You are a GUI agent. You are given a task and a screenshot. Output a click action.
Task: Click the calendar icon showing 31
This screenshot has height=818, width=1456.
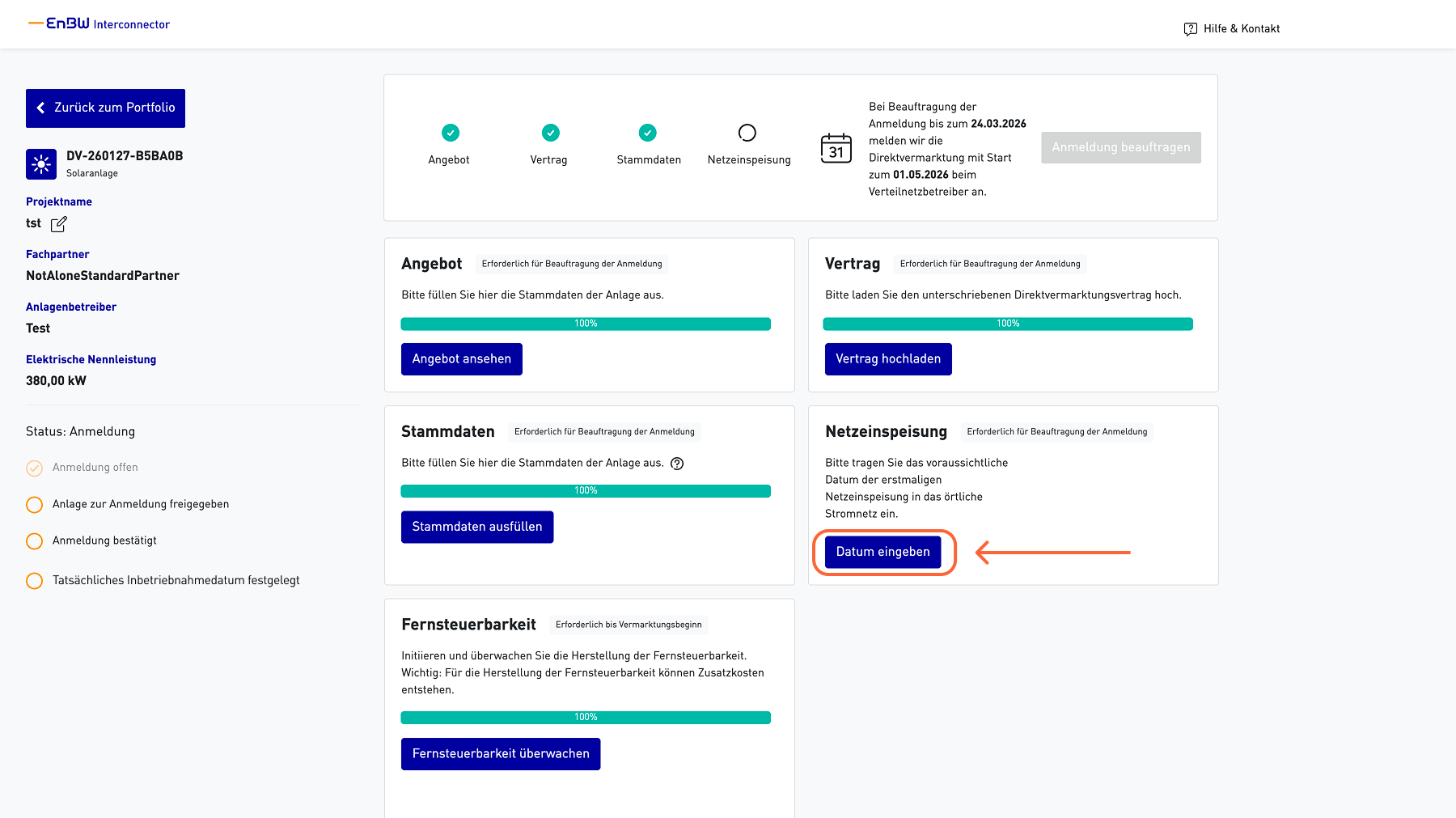(836, 148)
